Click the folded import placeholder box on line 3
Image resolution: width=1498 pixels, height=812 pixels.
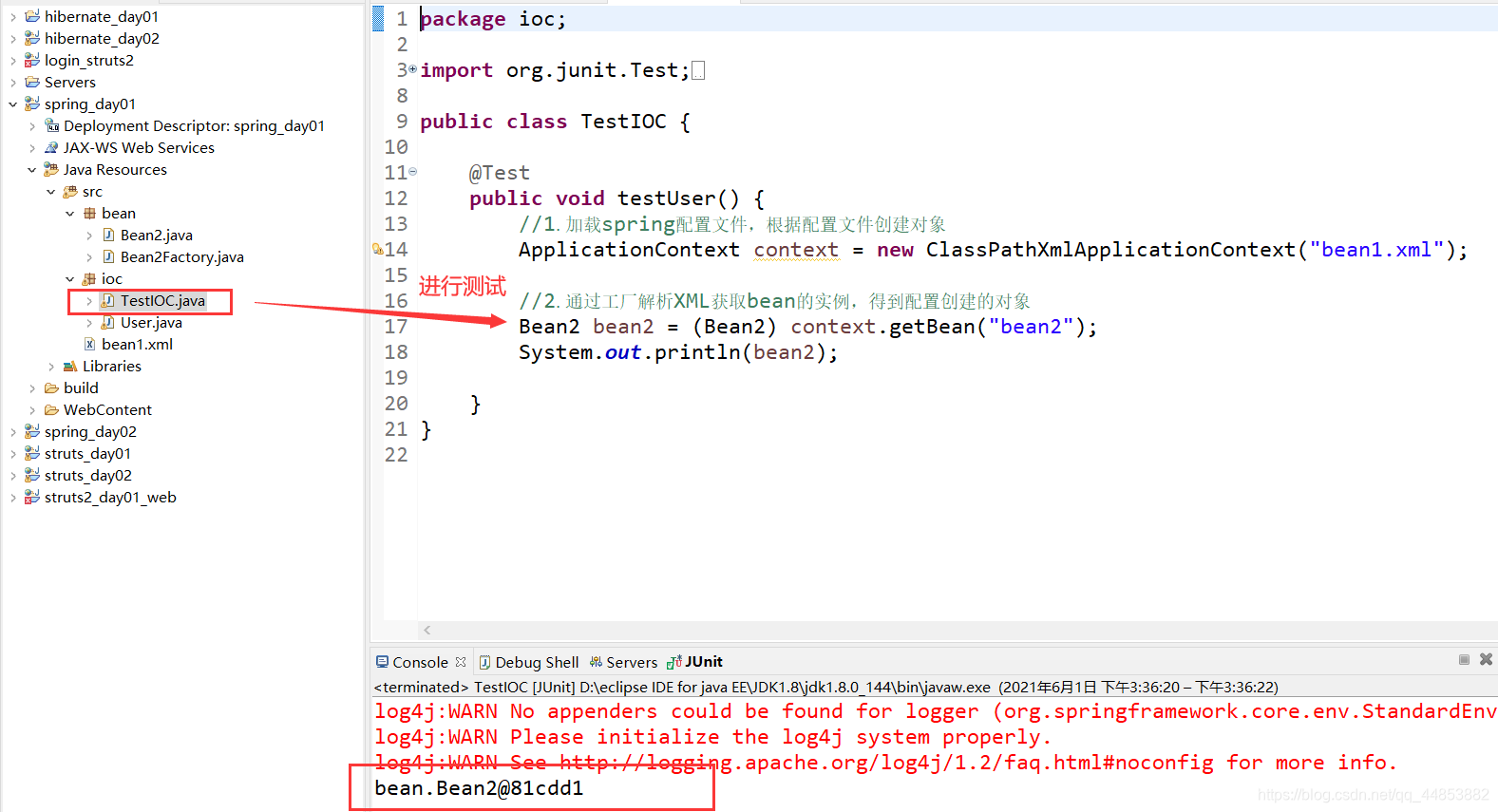tap(698, 70)
